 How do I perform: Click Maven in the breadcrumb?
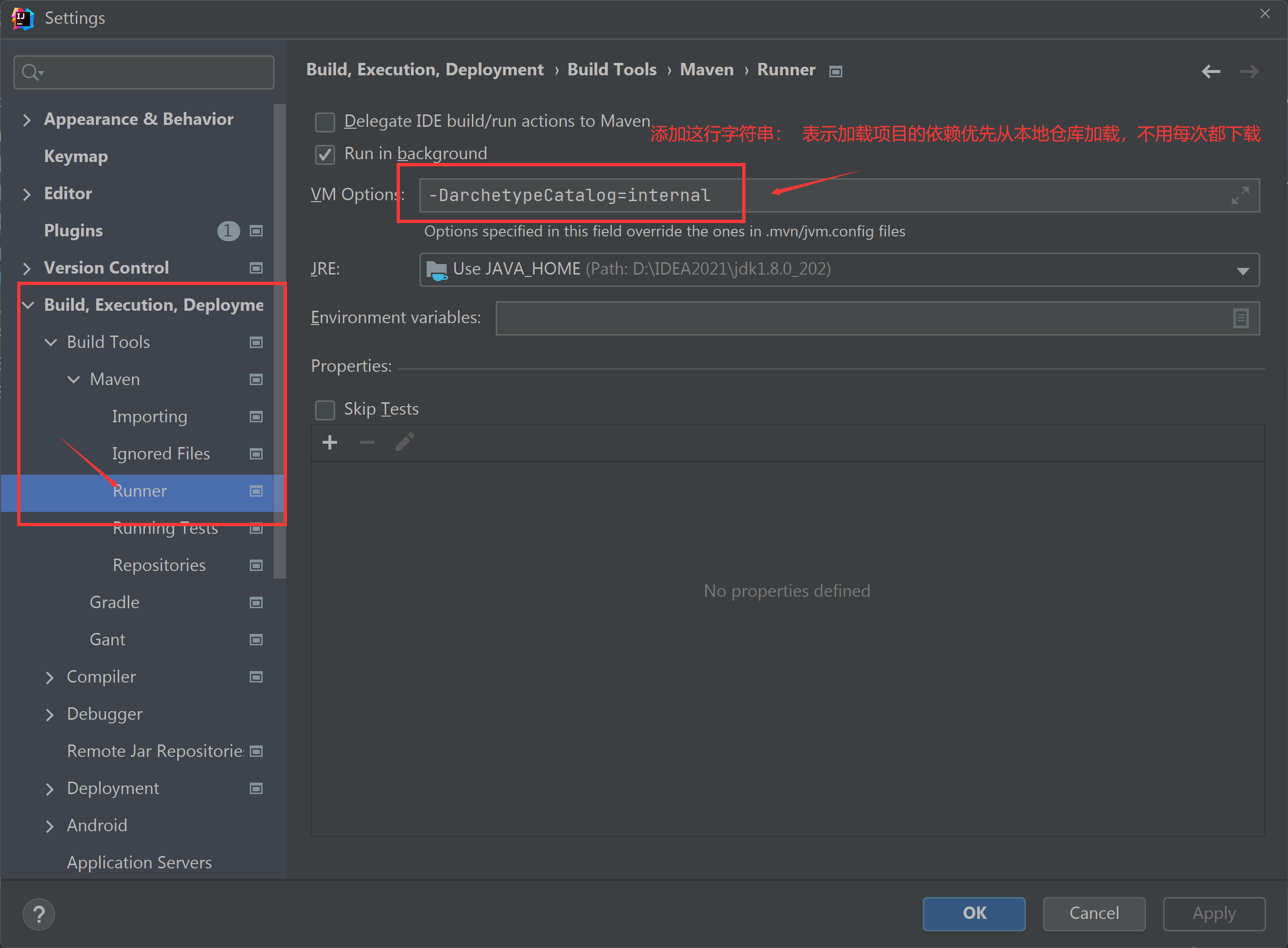click(706, 70)
